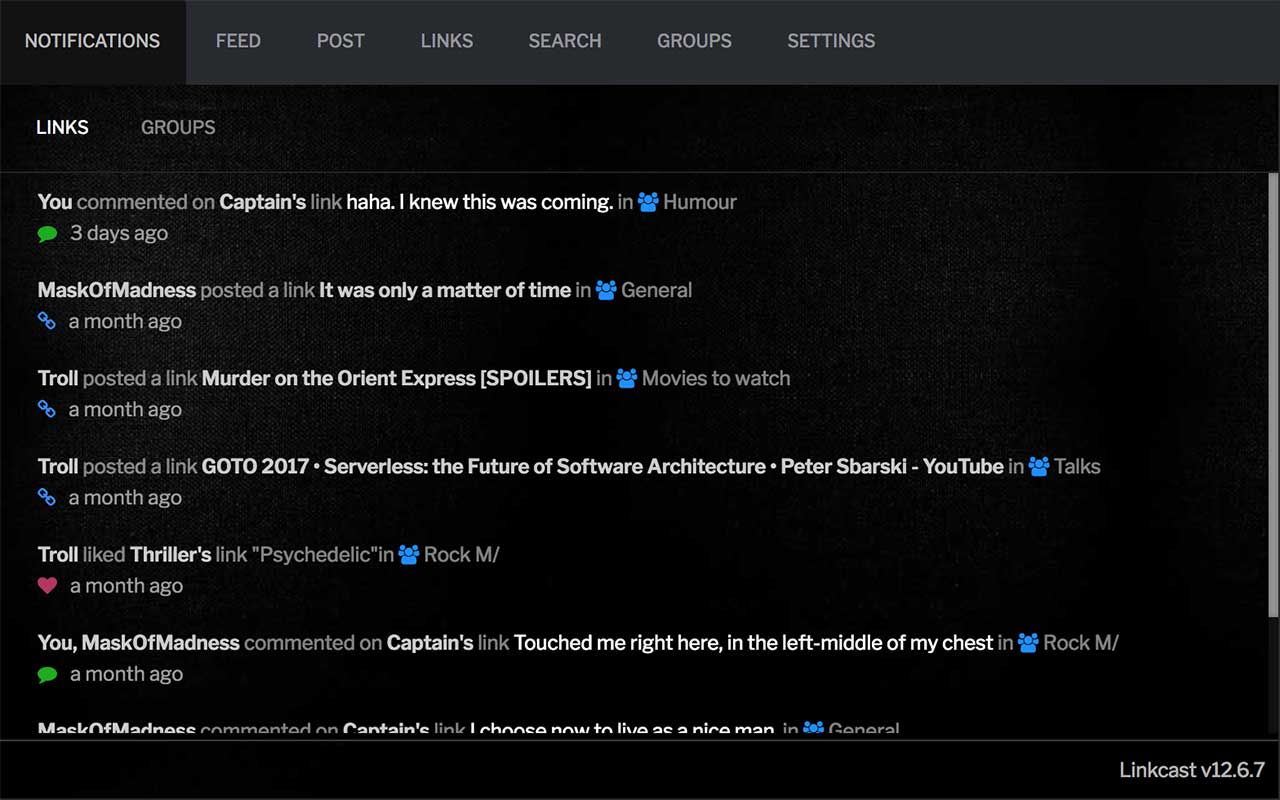Image resolution: width=1280 pixels, height=800 pixels.
Task: Switch to the Feed tab
Action: click(238, 41)
